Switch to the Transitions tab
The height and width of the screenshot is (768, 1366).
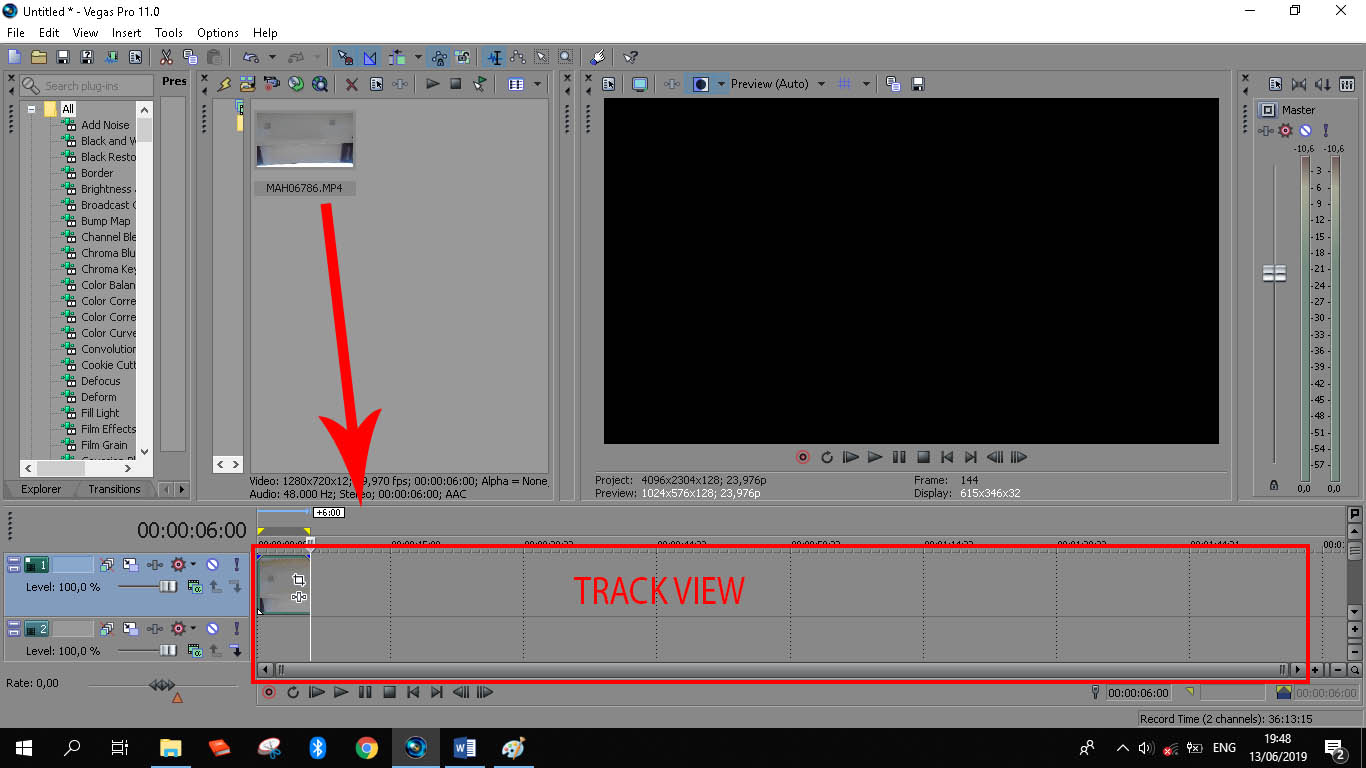click(x=114, y=489)
